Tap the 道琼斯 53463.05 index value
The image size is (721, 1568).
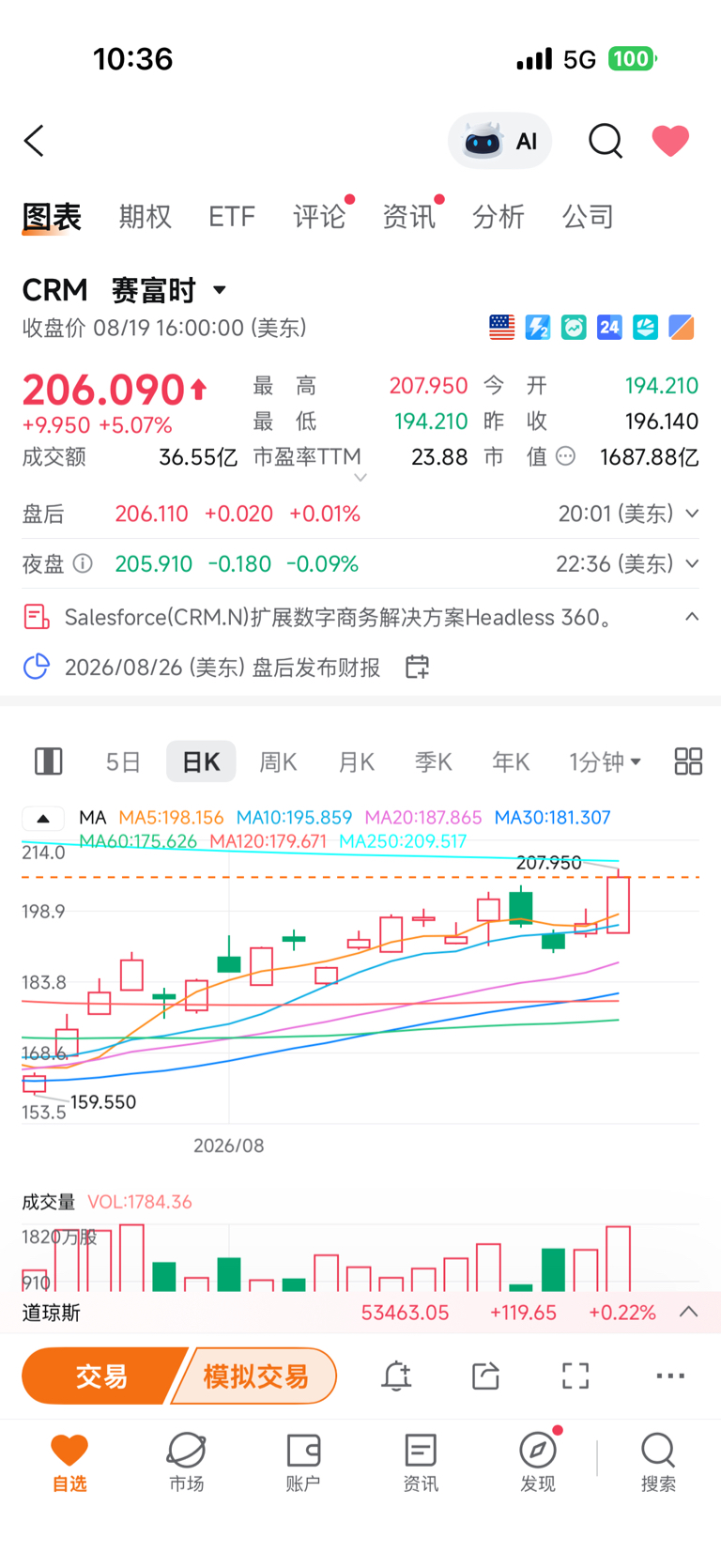click(x=405, y=1313)
